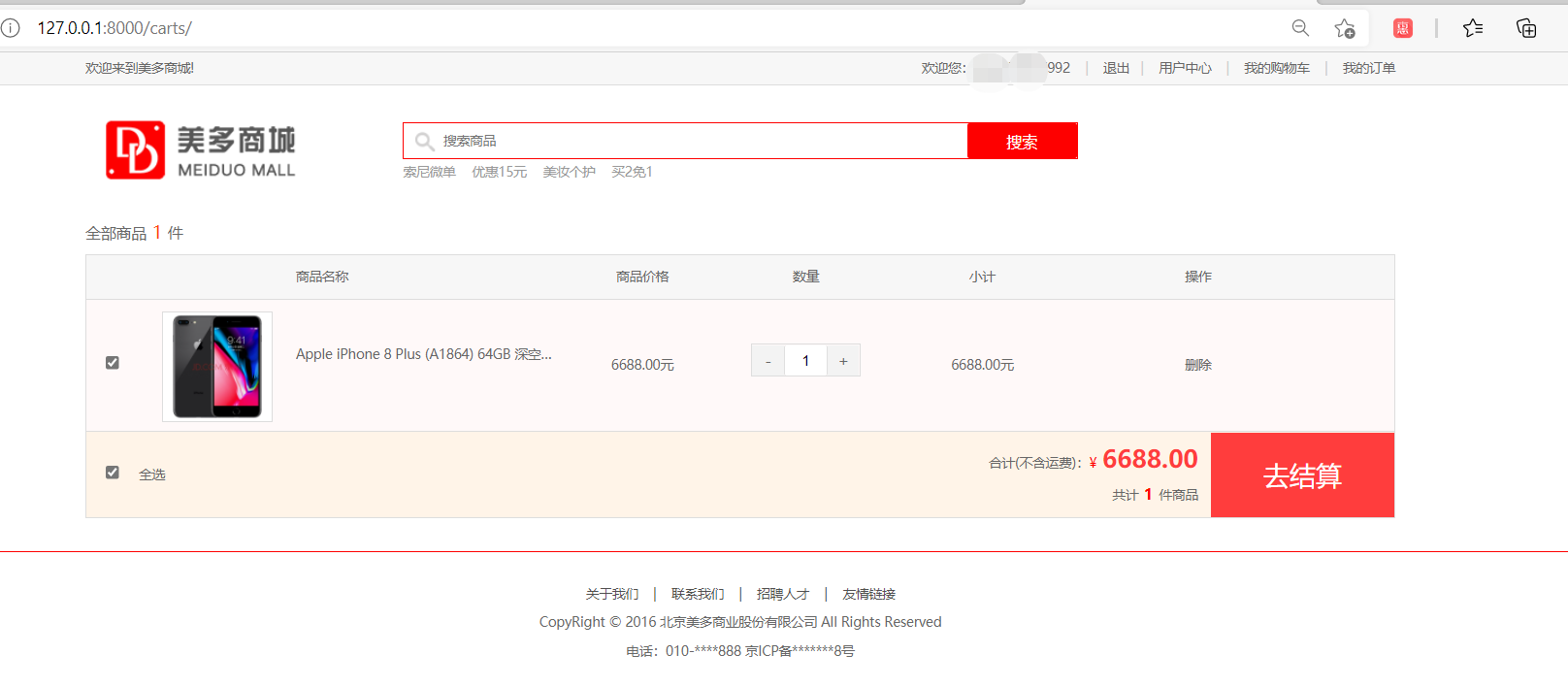Click the 小计 column header
The image size is (1568, 687).
(x=982, y=277)
